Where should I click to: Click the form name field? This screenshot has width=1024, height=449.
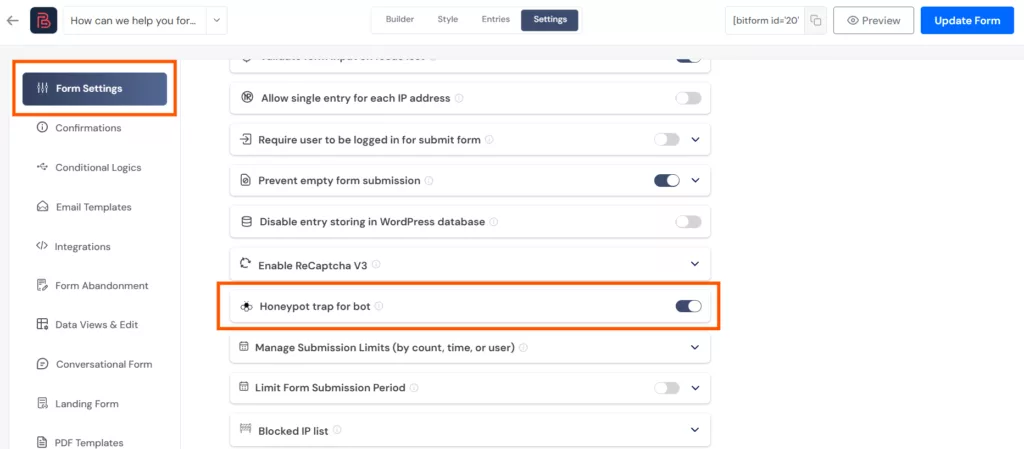pyautogui.click(x=135, y=20)
